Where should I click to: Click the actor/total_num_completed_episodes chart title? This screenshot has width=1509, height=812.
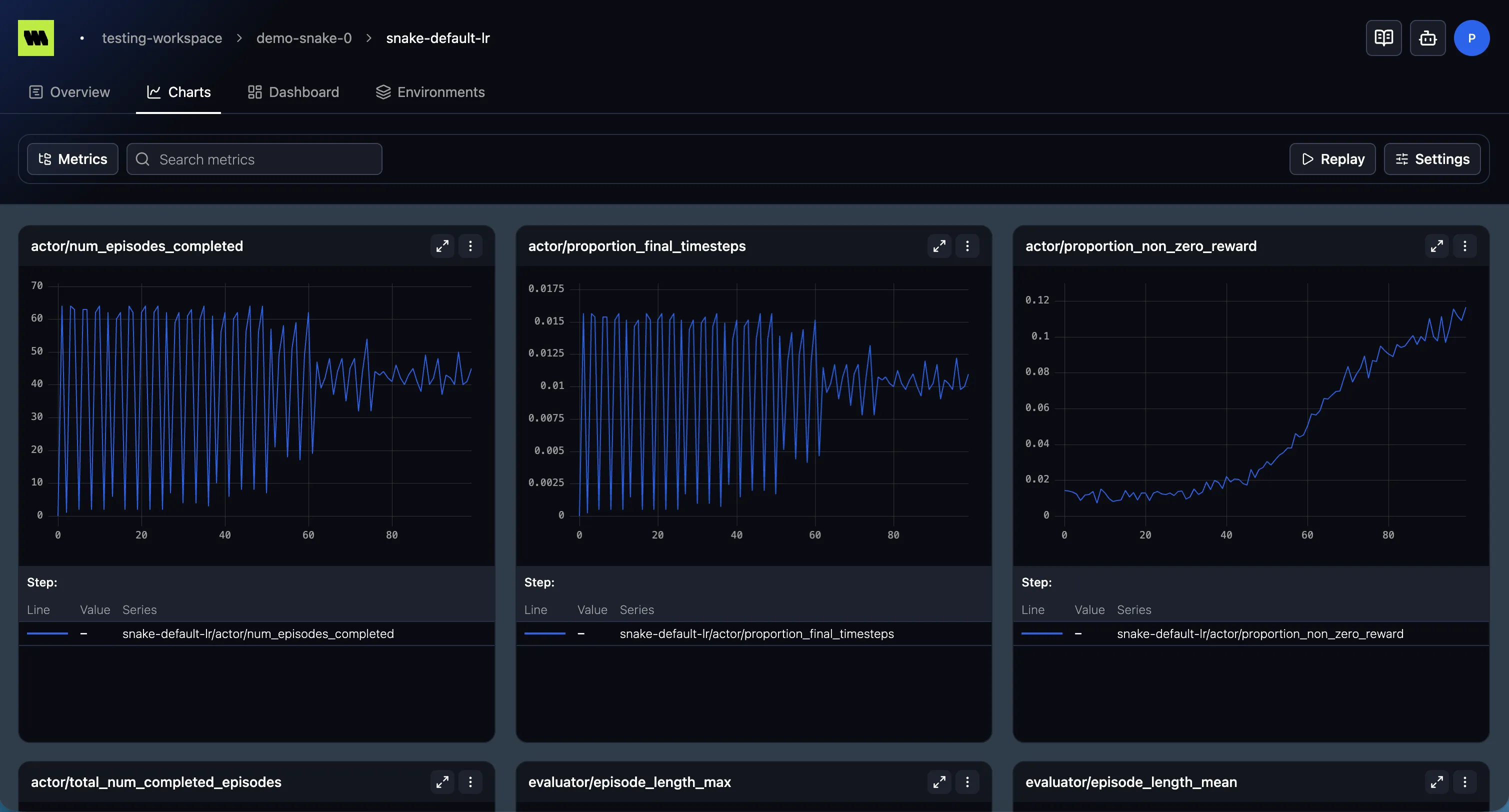156,782
